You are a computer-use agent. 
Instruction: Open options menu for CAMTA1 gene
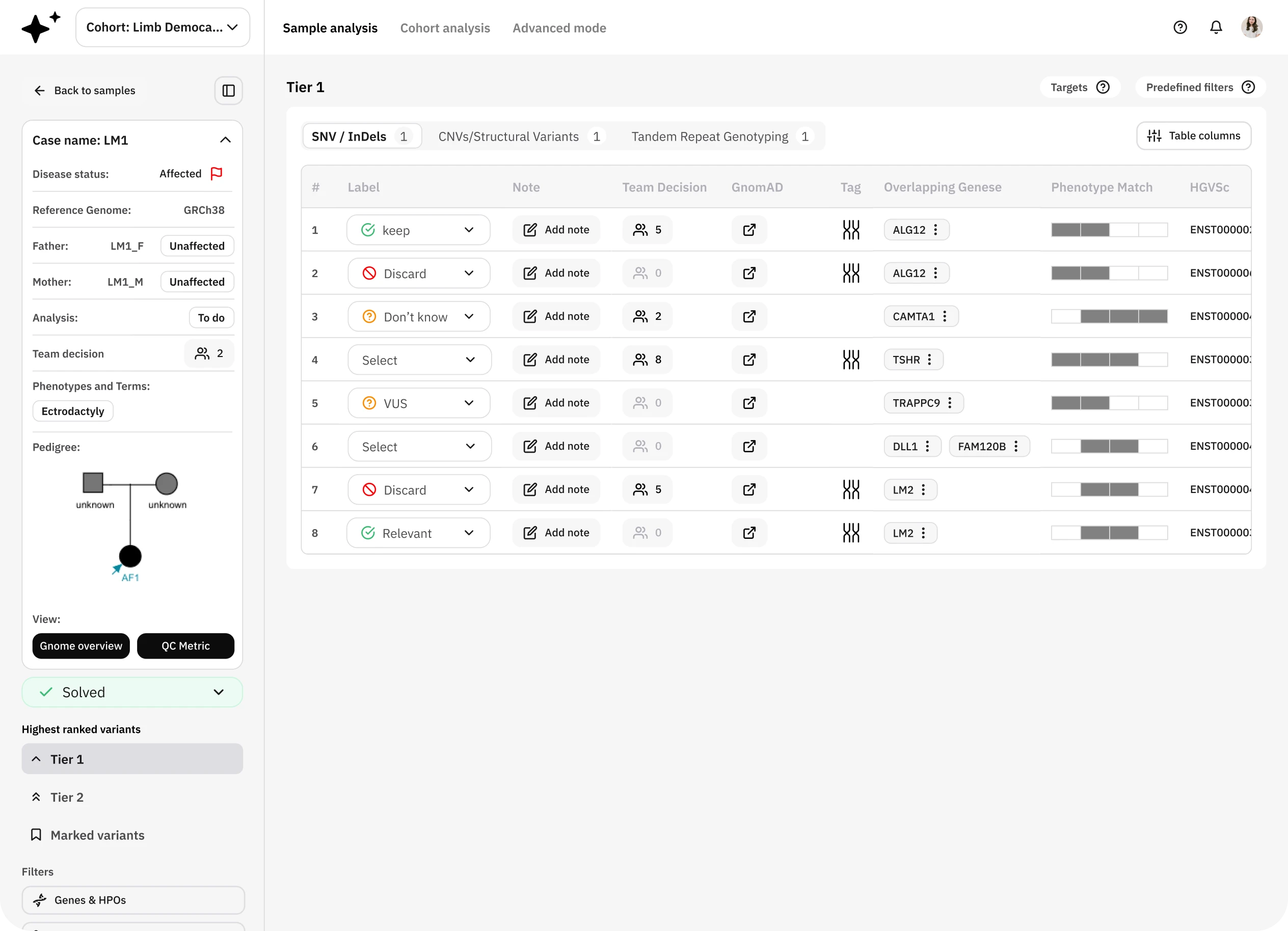point(945,316)
